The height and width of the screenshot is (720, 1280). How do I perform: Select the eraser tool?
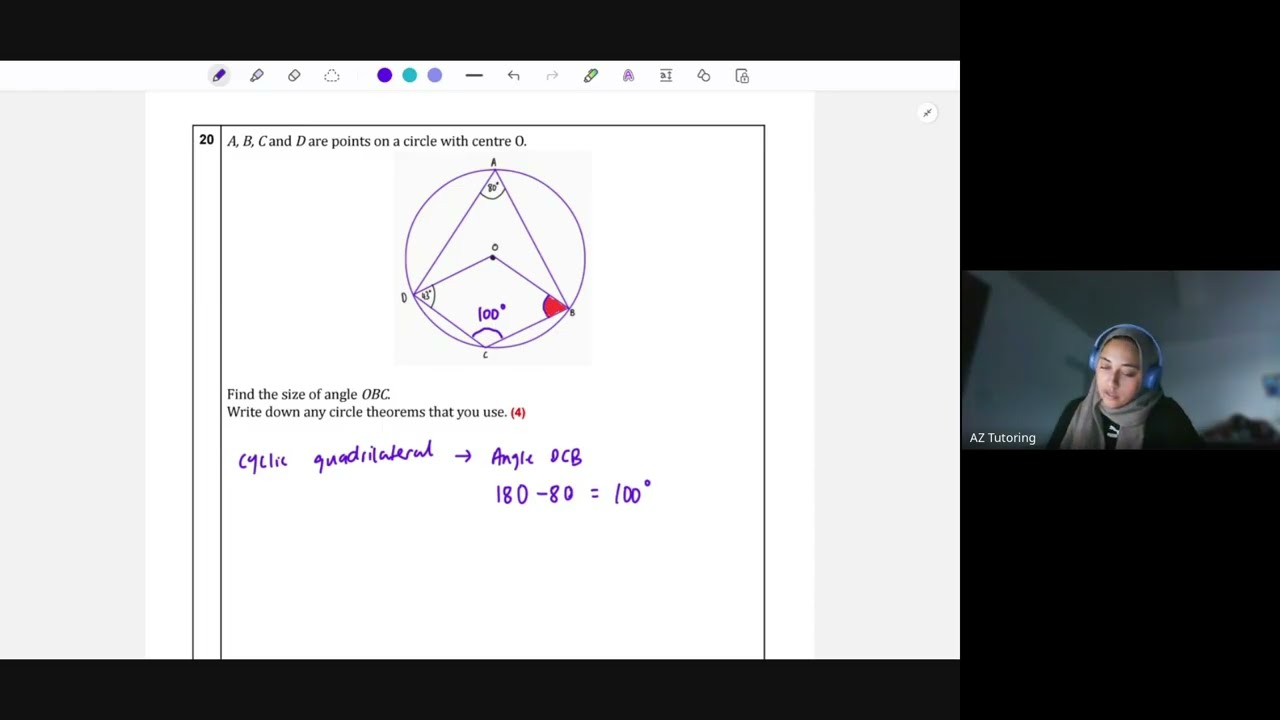pyautogui.click(x=294, y=76)
